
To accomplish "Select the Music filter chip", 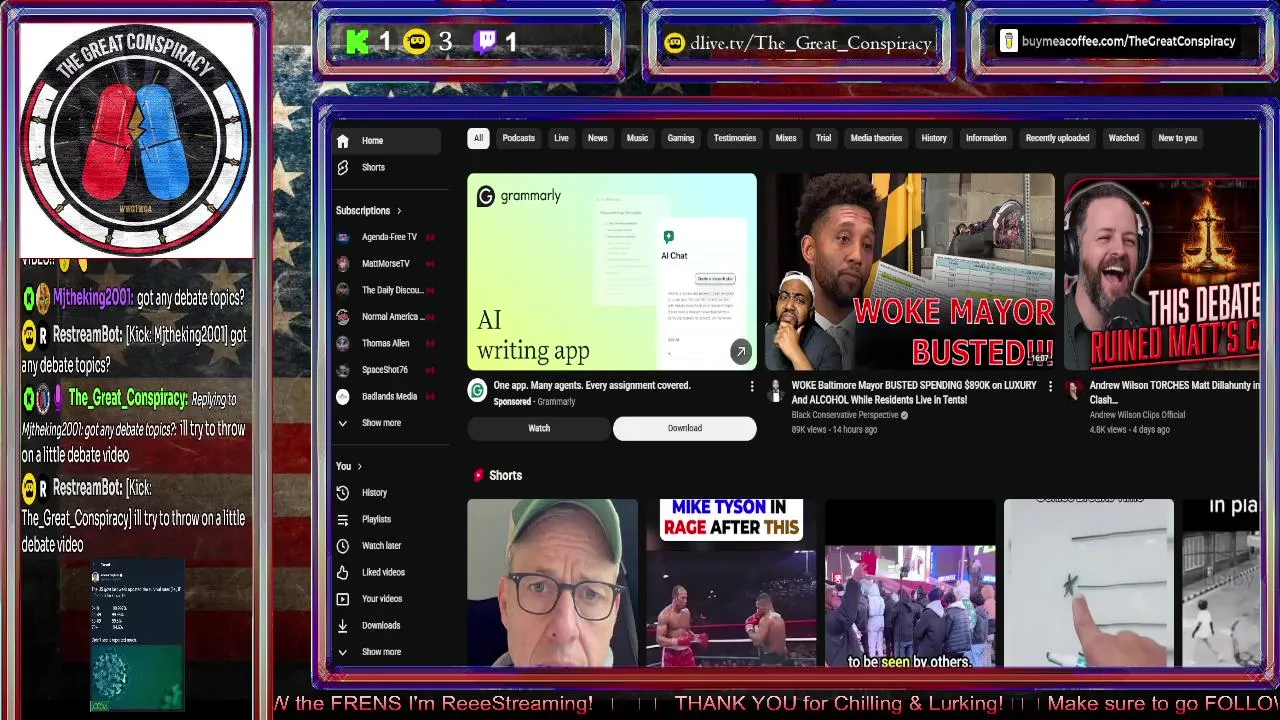I will click(637, 138).
